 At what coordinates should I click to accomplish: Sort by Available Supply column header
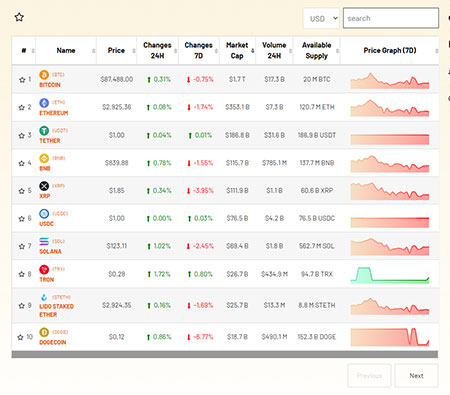(317, 50)
